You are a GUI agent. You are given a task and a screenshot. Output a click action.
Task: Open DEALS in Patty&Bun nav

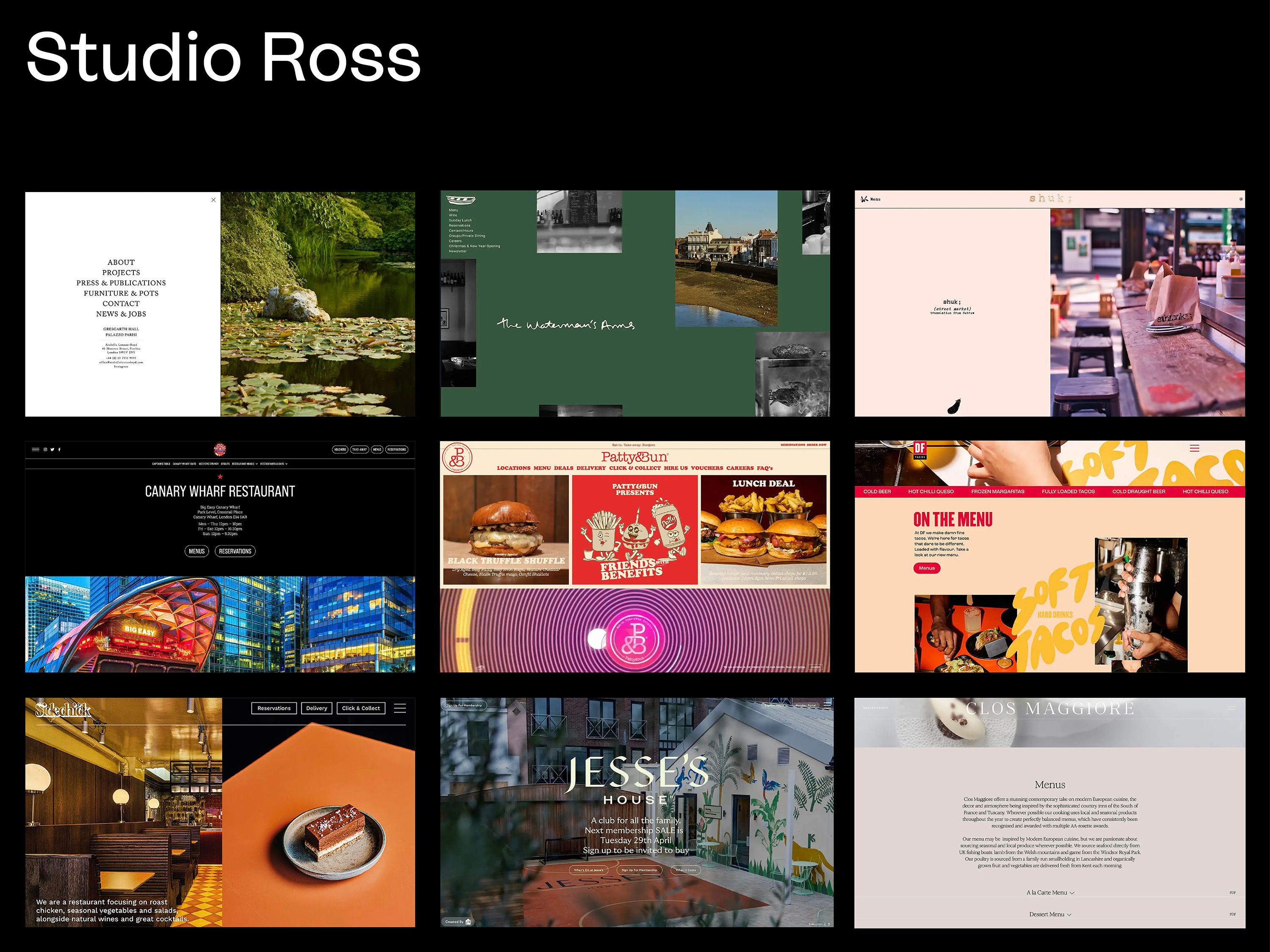pos(563,468)
